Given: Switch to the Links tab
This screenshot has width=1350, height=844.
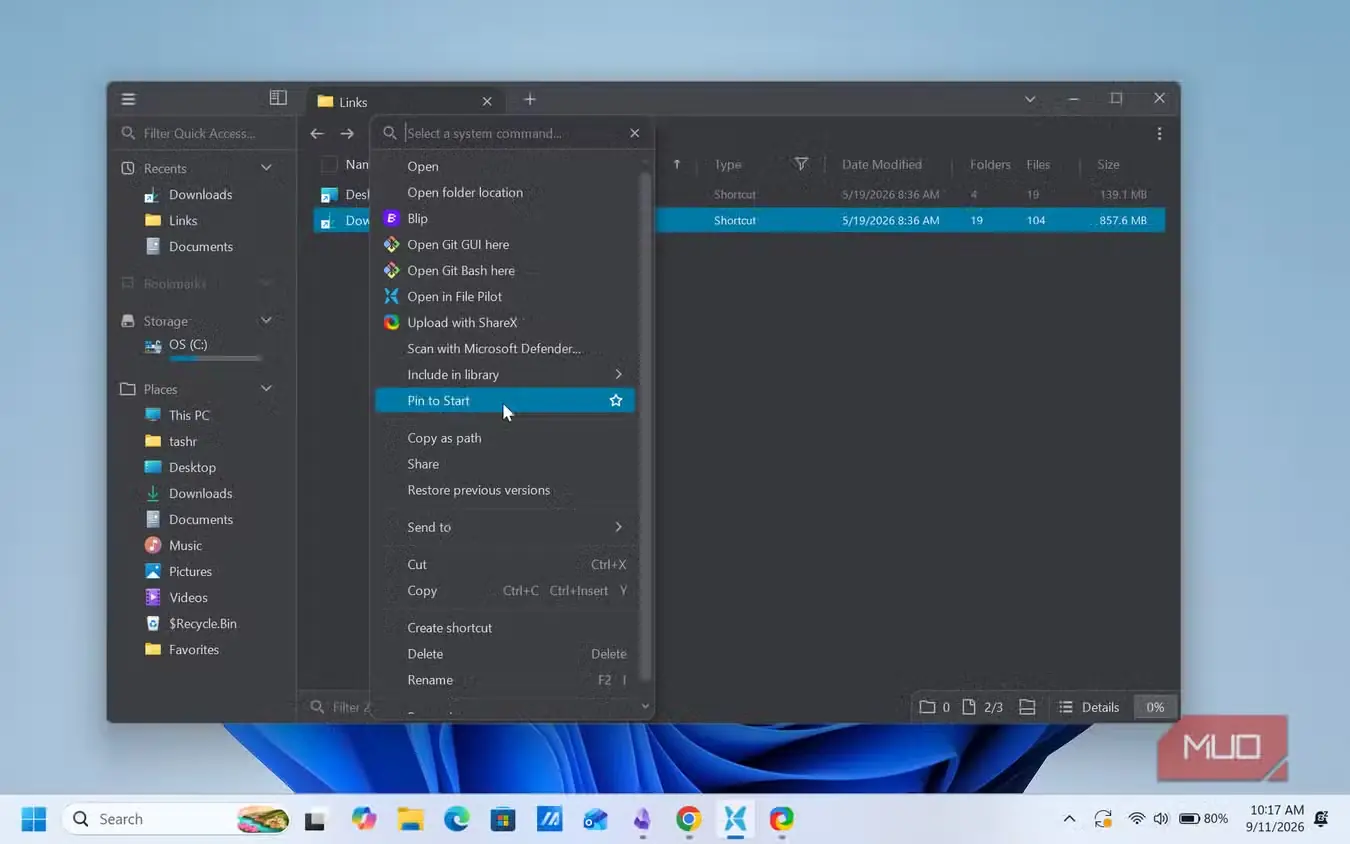Looking at the screenshot, I should 405,101.
